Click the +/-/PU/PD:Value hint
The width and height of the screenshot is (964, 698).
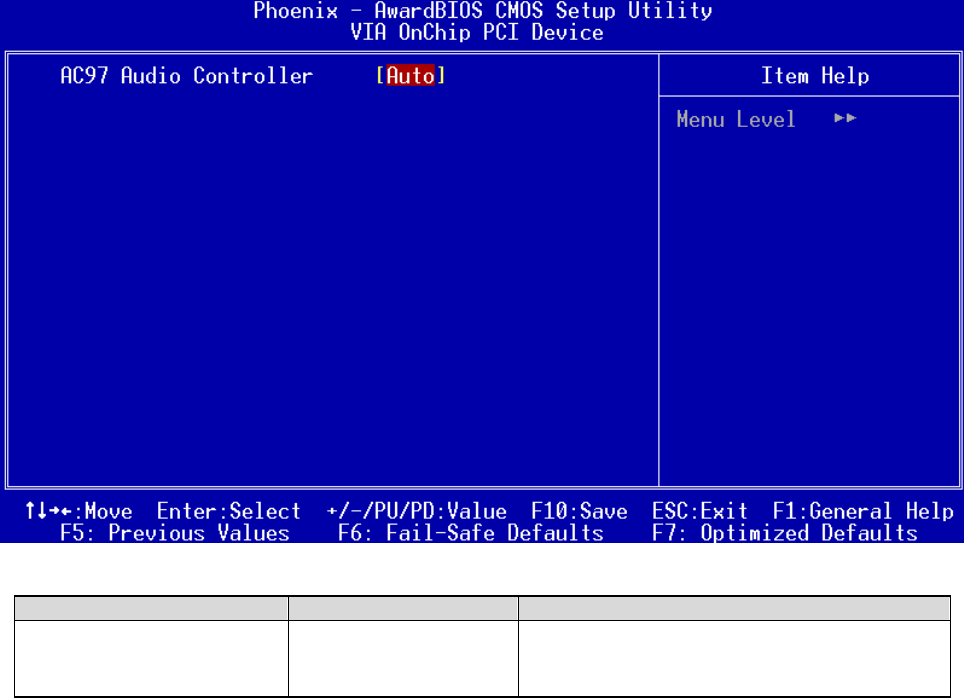coord(417,510)
